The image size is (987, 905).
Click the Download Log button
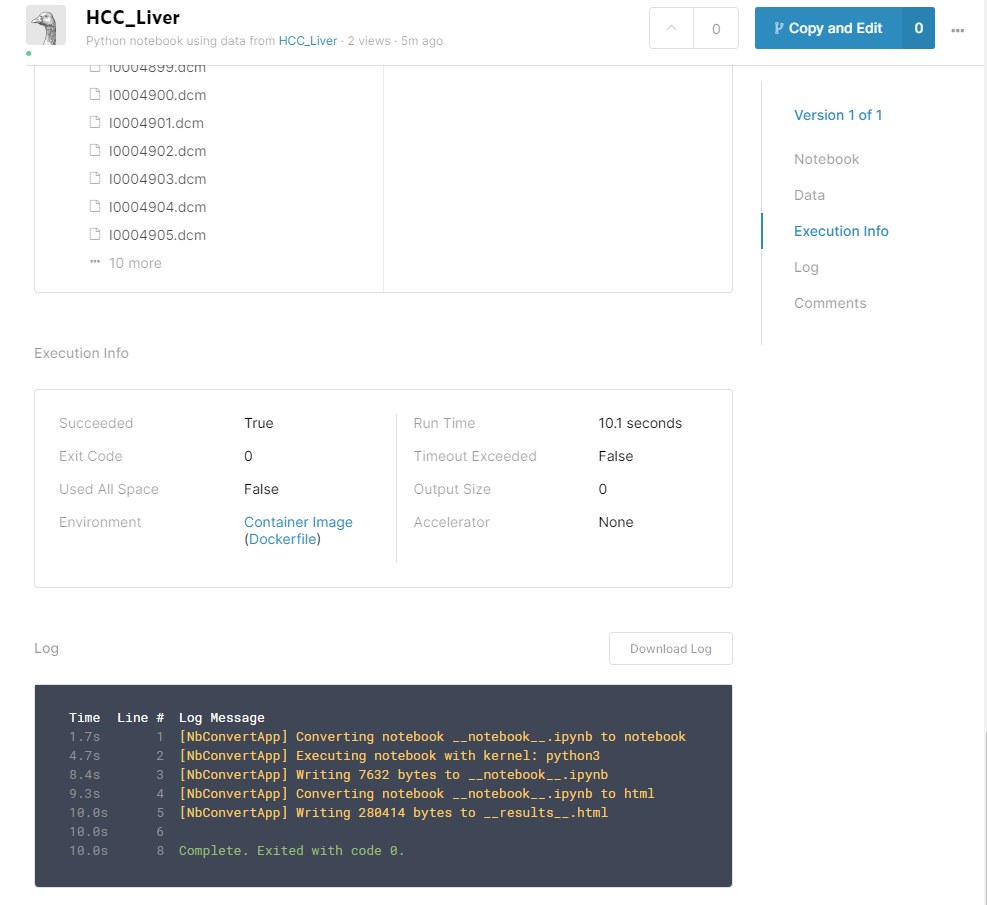click(670, 648)
